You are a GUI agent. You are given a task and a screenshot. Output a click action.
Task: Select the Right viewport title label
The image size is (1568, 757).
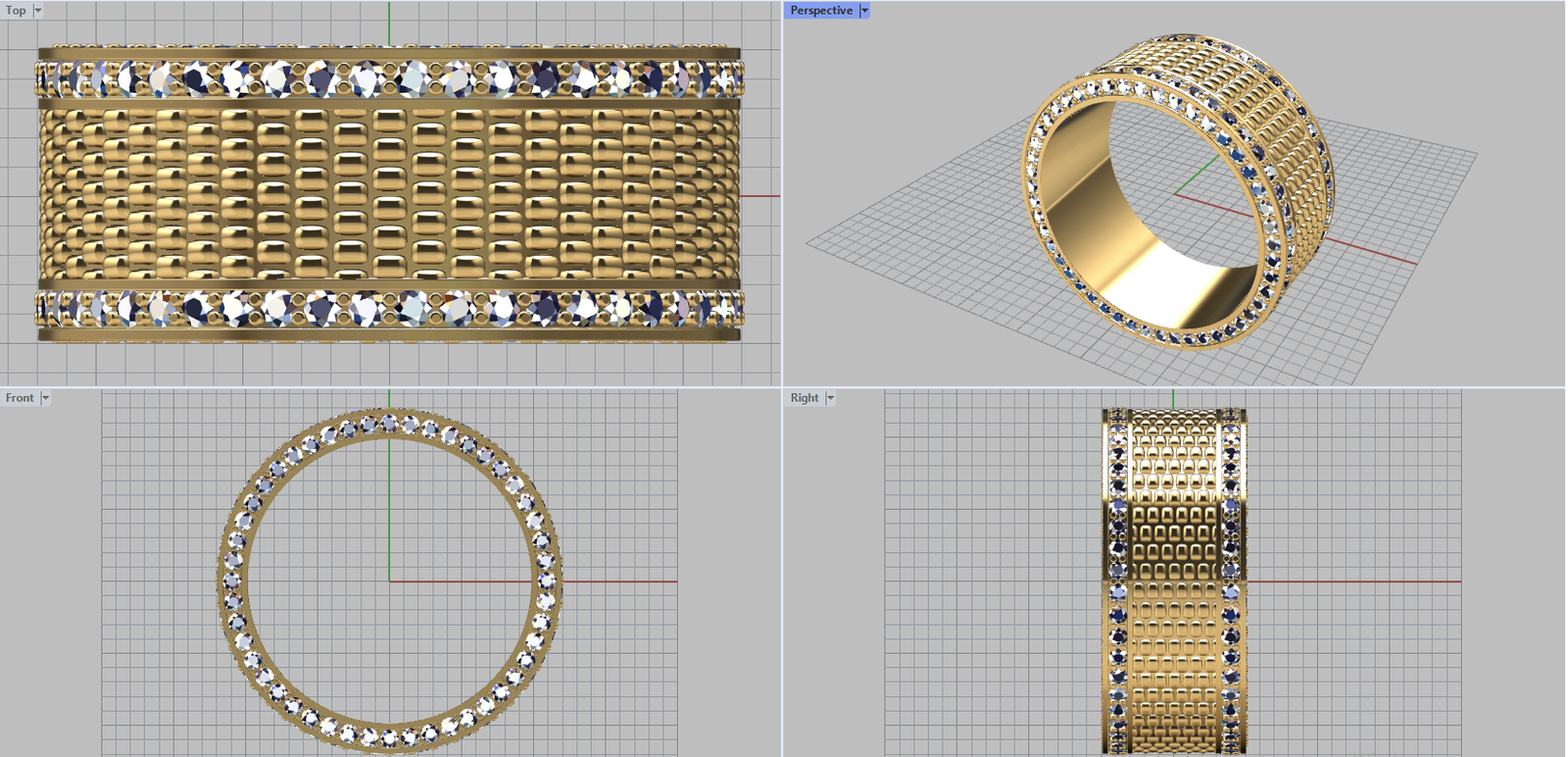click(805, 398)
